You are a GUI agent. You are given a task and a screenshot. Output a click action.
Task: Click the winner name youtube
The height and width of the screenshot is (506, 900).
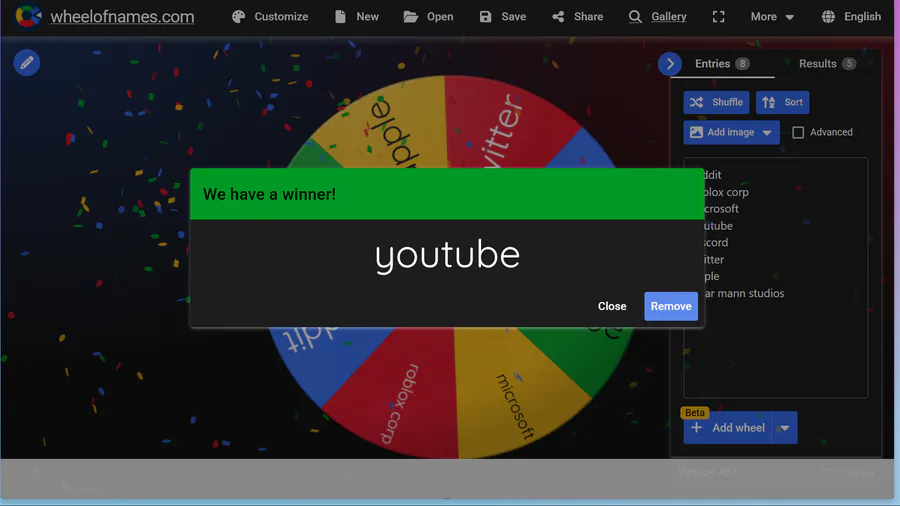[x=447, y=255]
